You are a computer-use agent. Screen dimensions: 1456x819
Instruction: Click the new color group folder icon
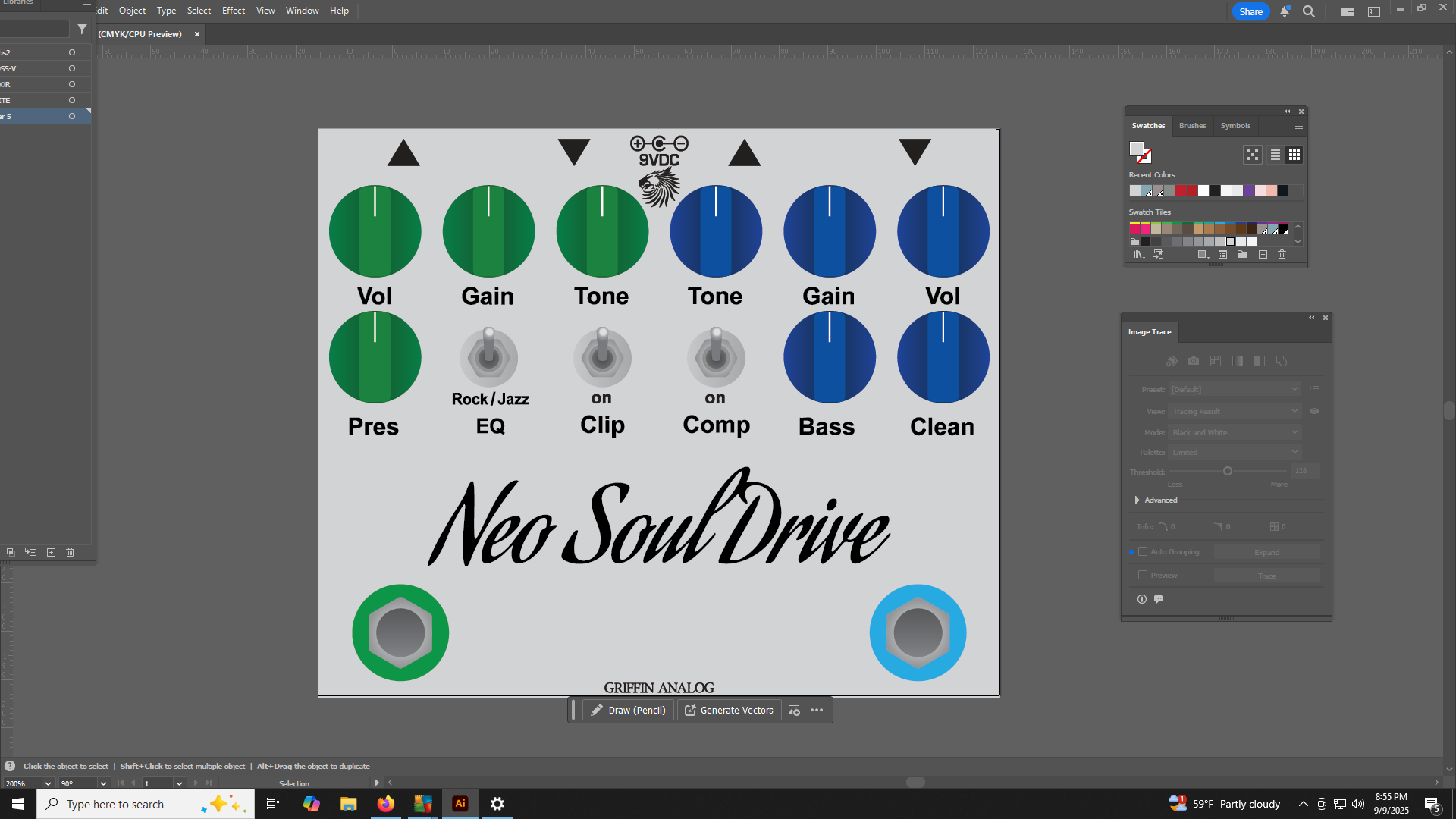click(1242, 255)
